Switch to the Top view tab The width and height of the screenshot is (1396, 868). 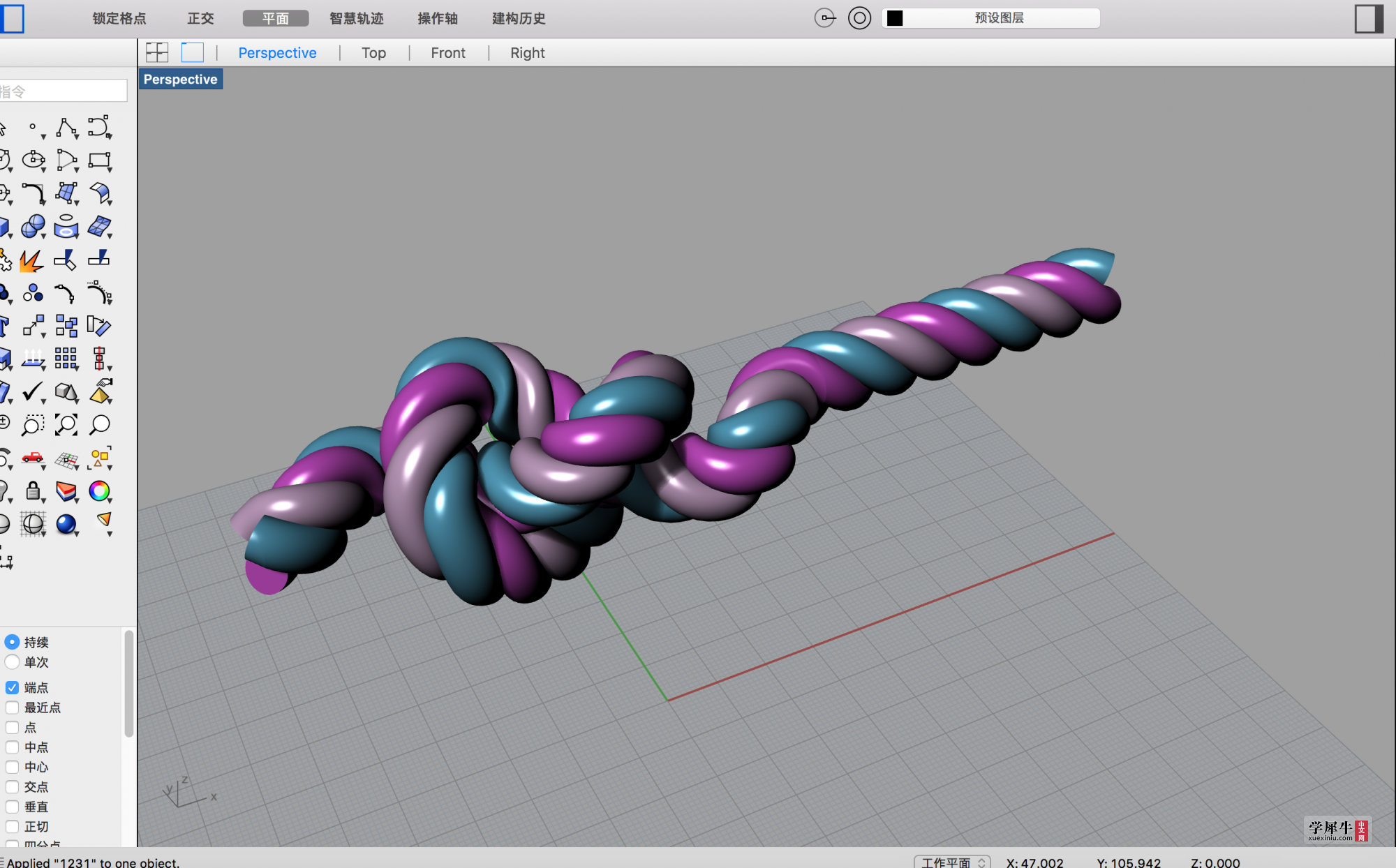(373, 52)
